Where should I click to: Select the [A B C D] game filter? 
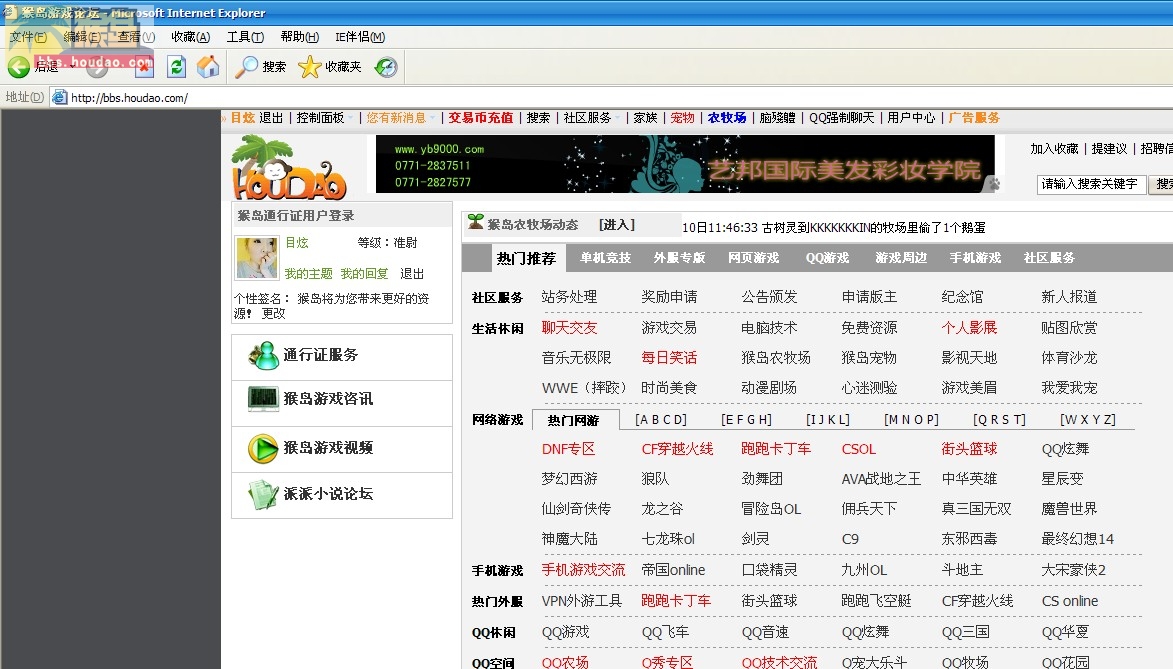(x=661, y=420)
